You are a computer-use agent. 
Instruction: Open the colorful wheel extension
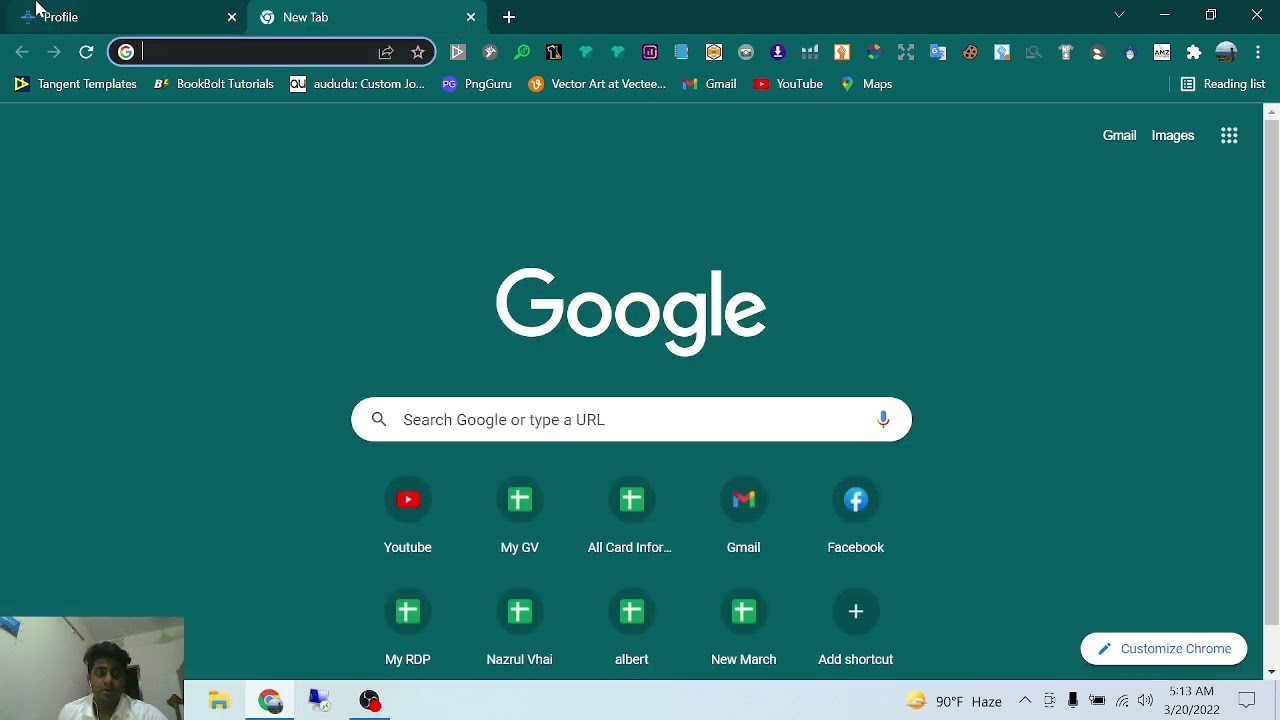pyautogui.click(x=874, y=52)
